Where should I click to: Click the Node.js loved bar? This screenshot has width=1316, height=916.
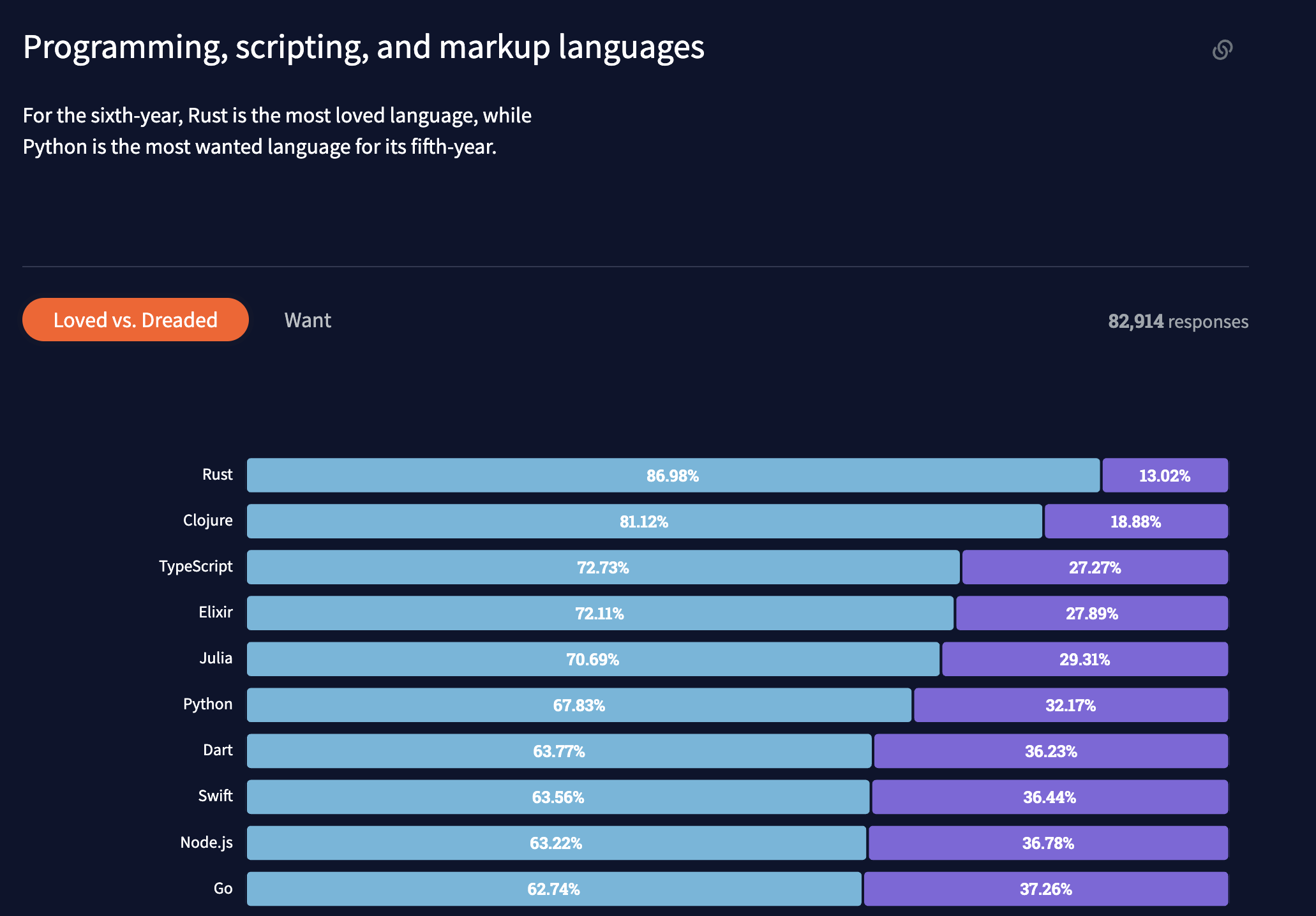[557, 843]
